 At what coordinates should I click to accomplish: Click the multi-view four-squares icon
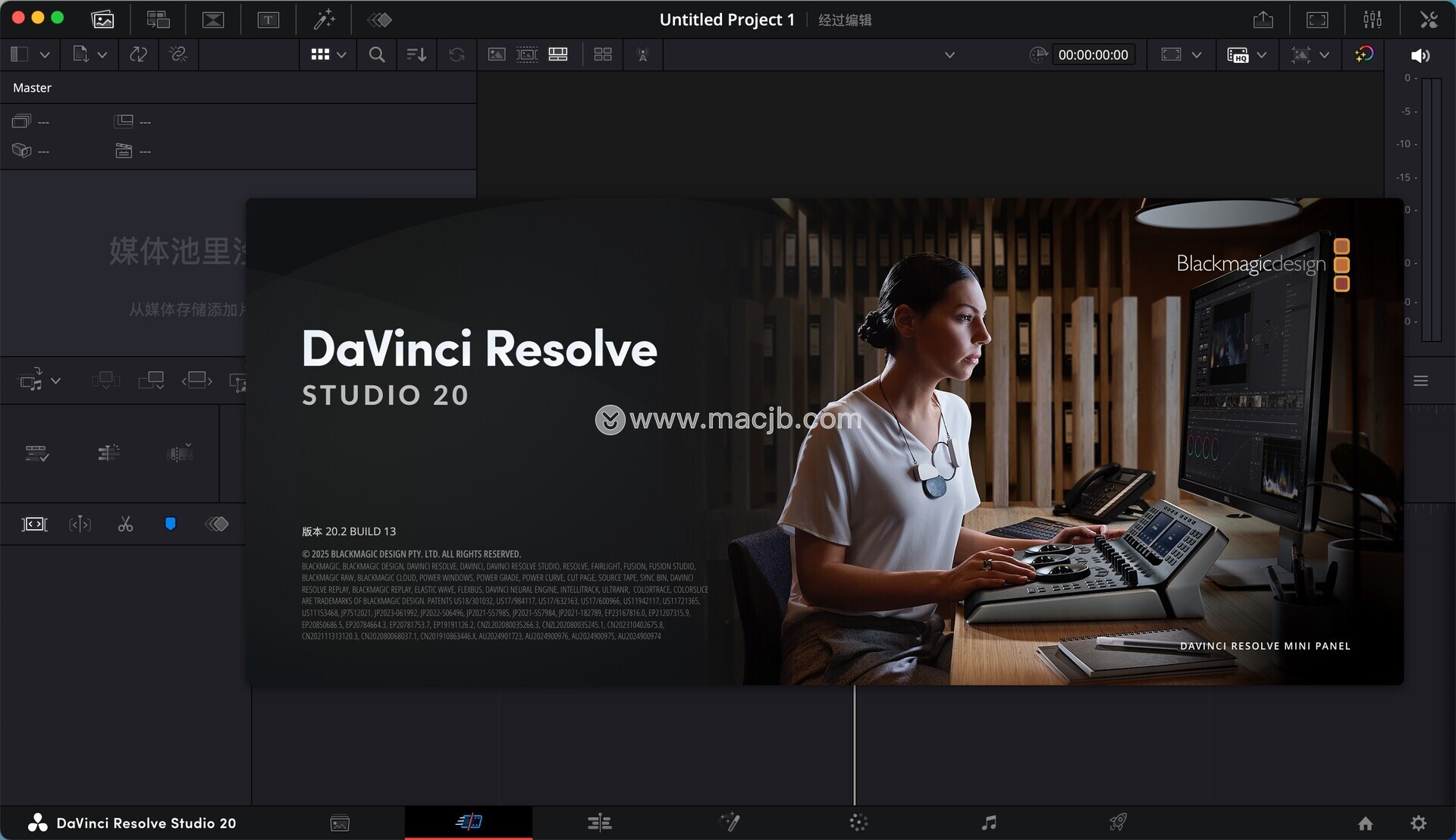tap(603, 55)
